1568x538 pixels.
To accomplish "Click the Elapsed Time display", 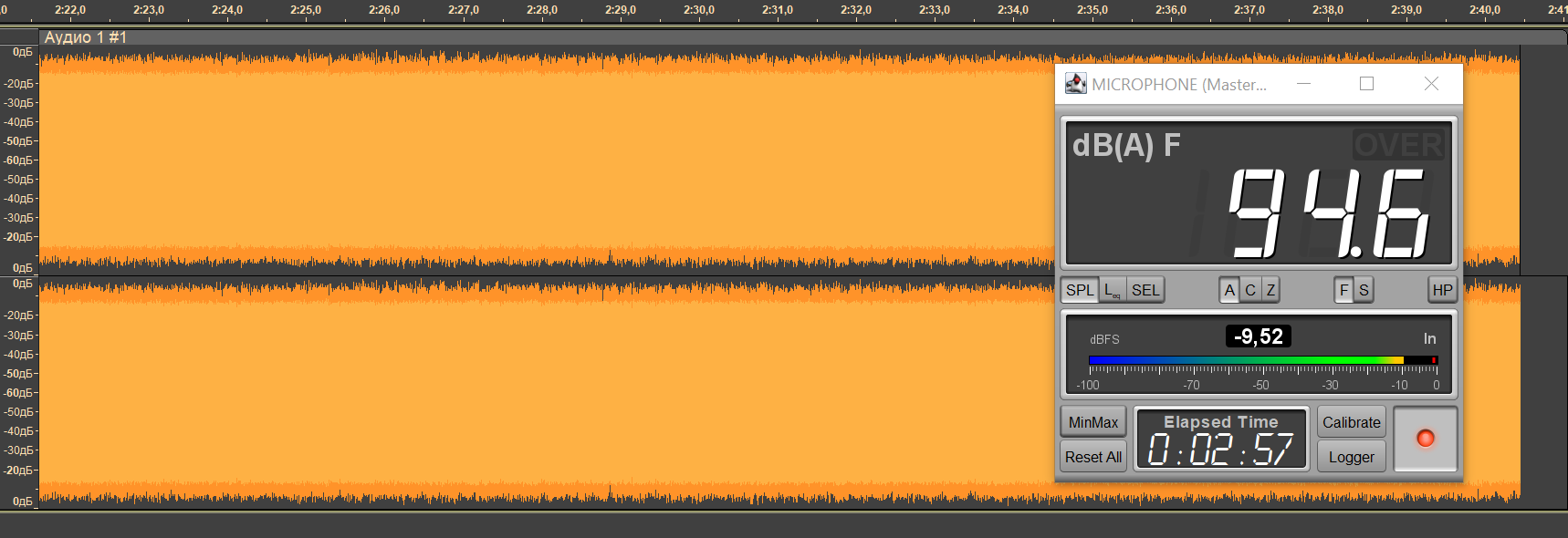I will coord(1221,439).
